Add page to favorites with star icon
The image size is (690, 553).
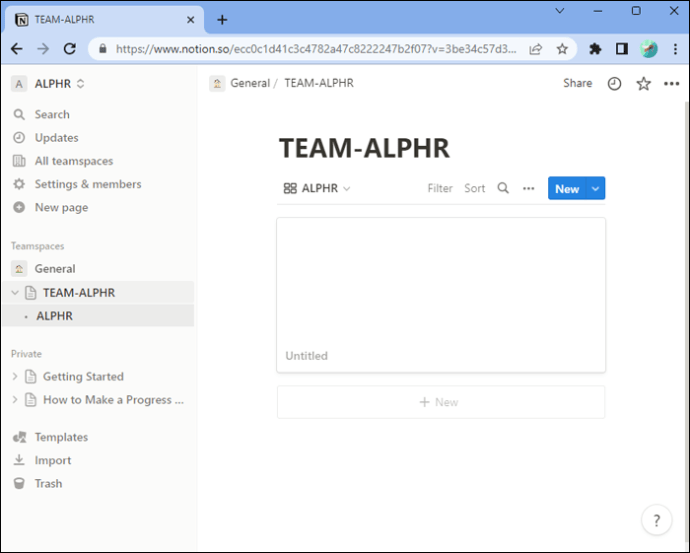pos(643,84)
